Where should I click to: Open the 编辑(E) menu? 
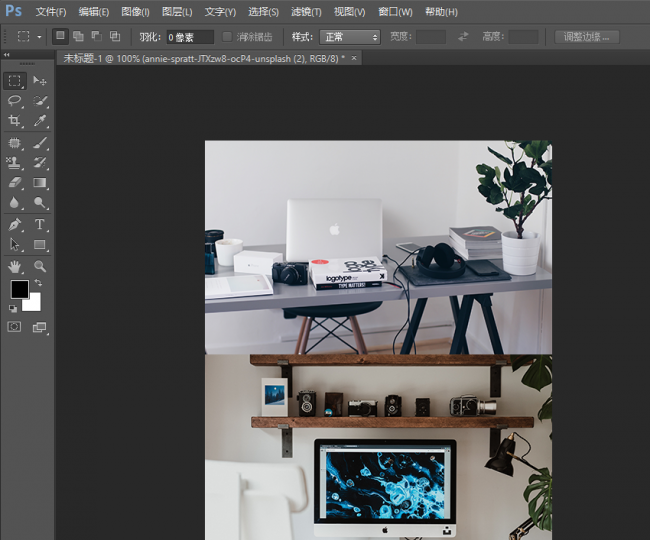(94, 12)
